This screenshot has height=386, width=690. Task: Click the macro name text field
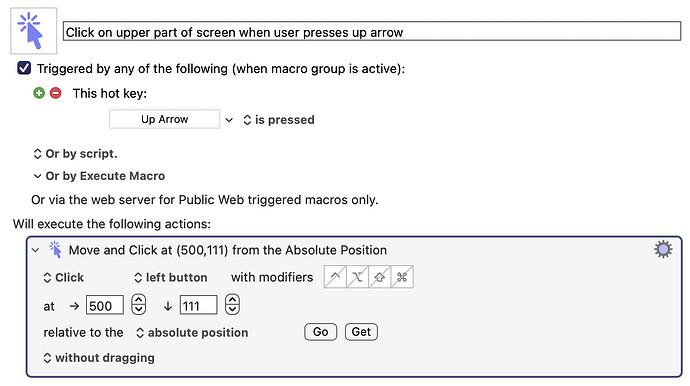(372, 32)
